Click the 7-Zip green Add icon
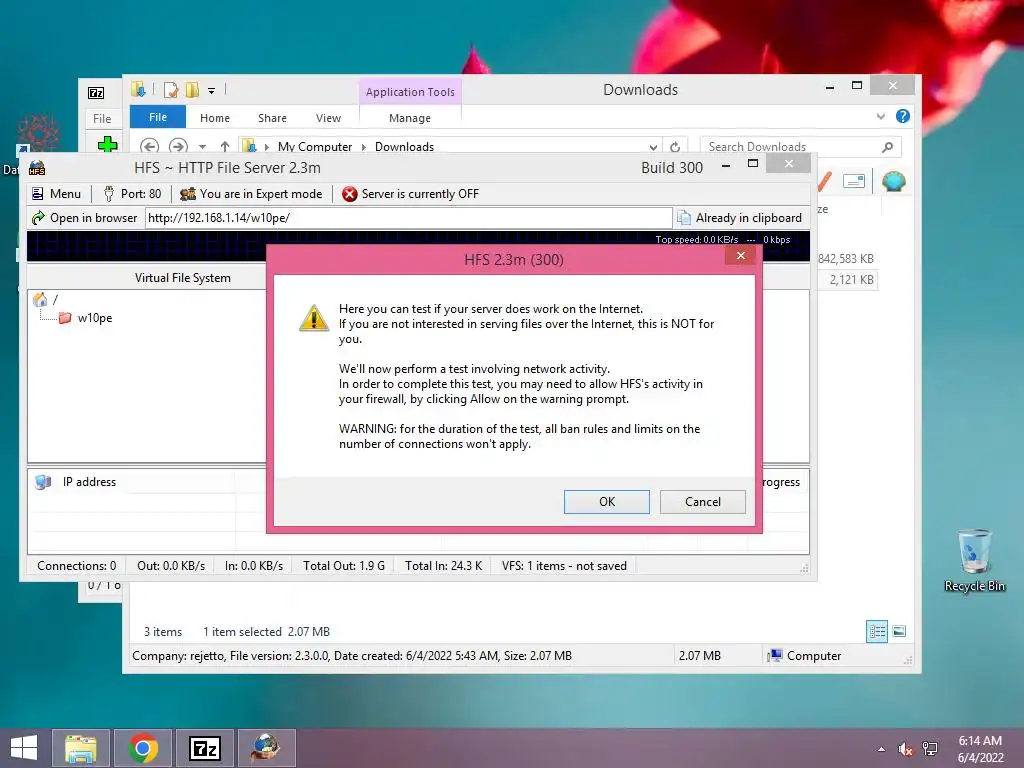Image resolution: width=1024 pixels, height=768 pixels. click(x=108, y=144)
